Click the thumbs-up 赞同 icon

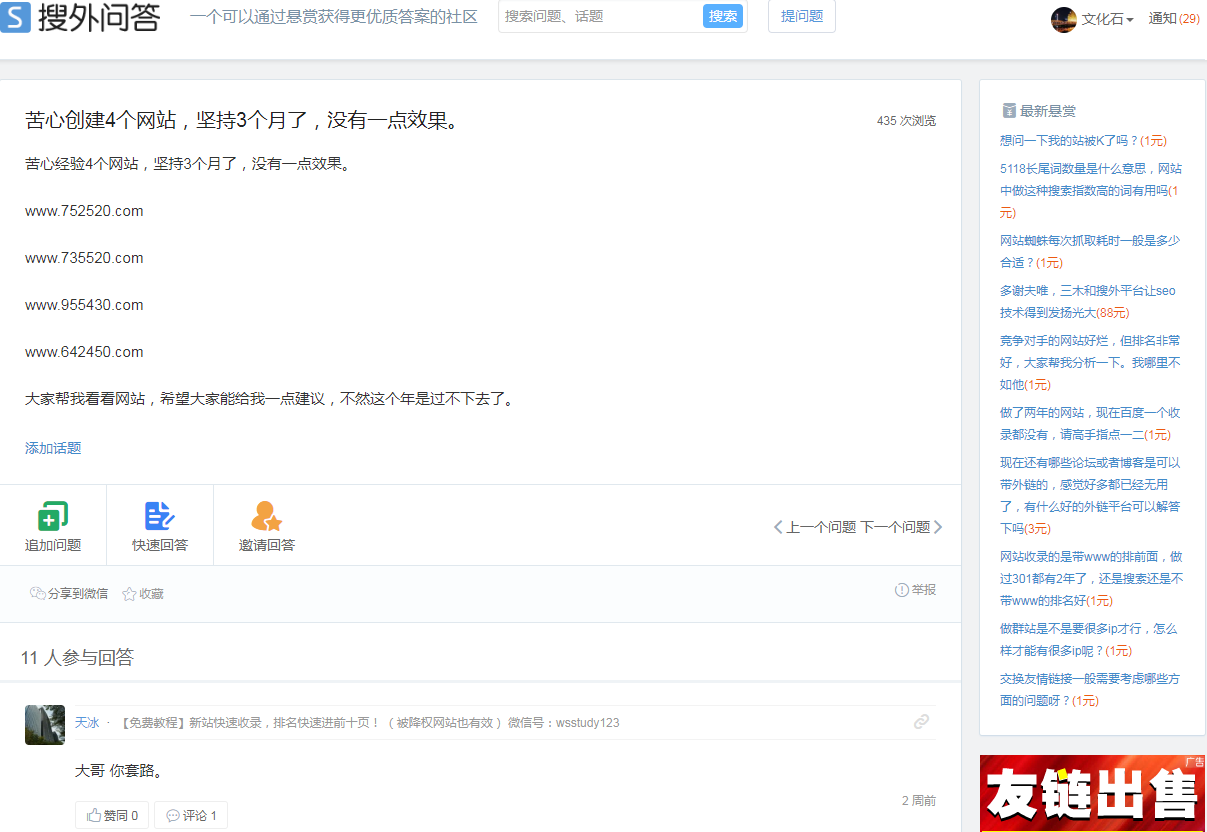click(x=94, y=815)
